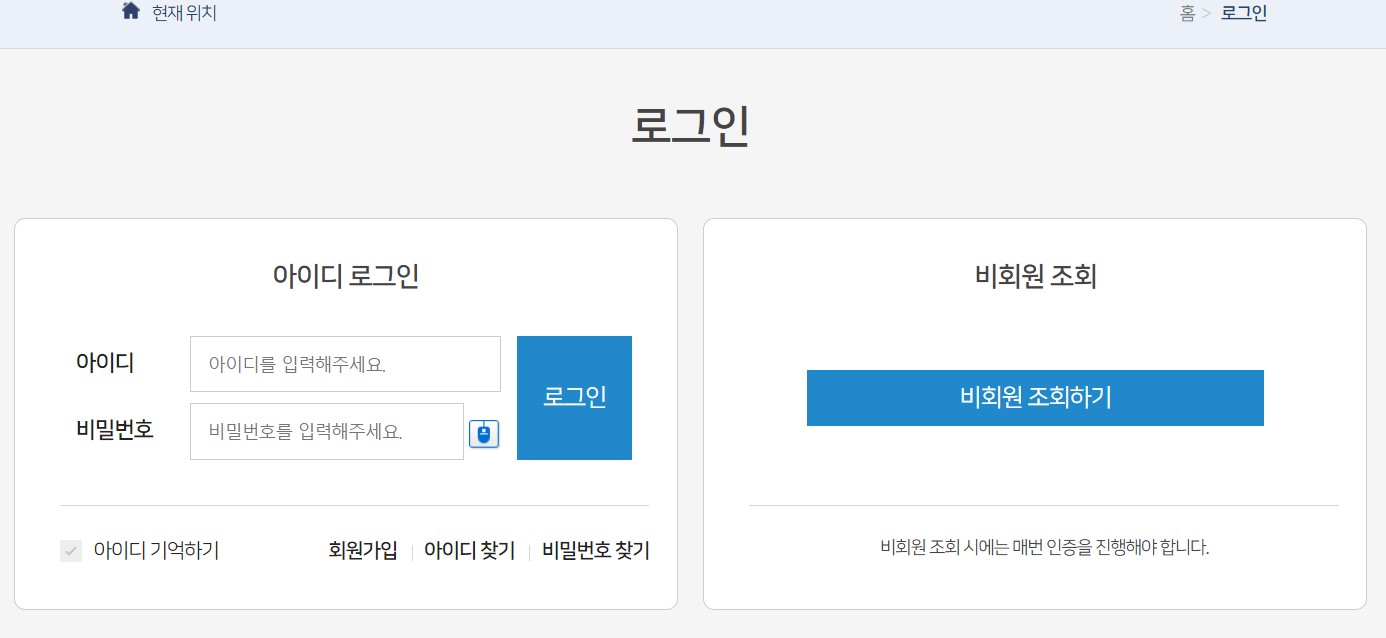1386x638 pixels.
Task: Click the 현재 위치 label
Action: click(x=184, y=13)
